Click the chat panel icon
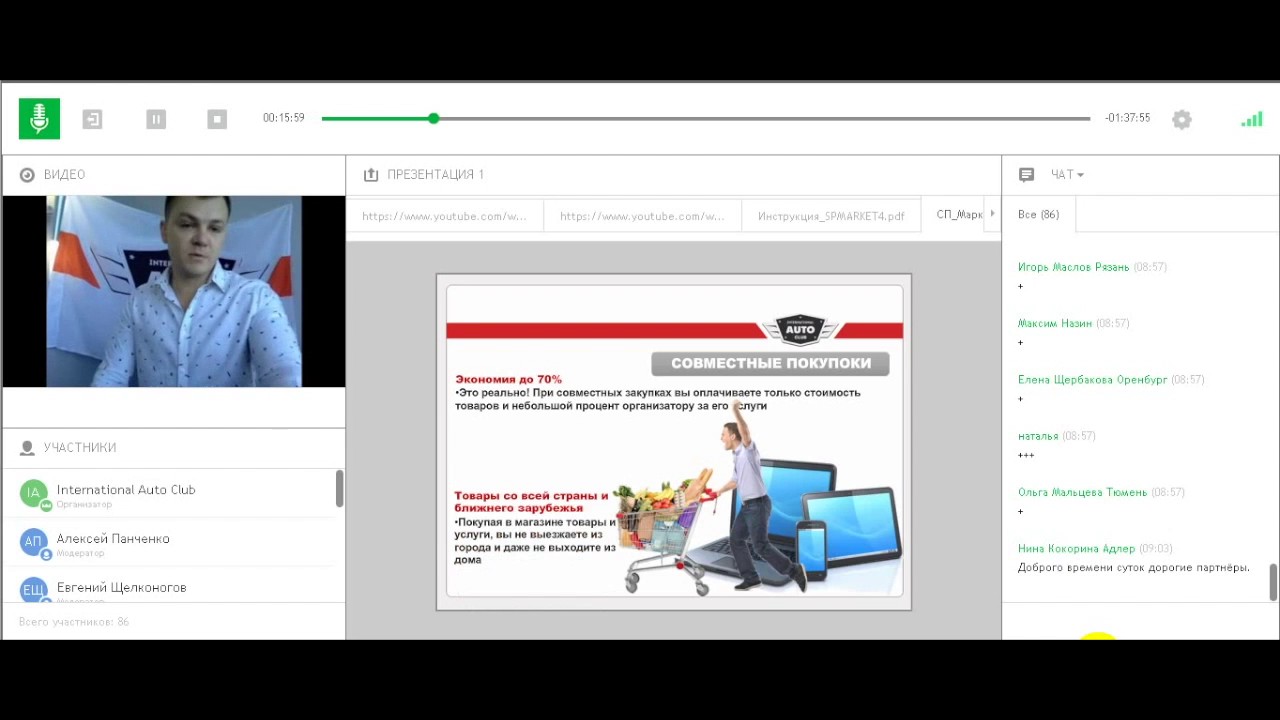The image size is (1280, 720). [x=1026, y=174]
